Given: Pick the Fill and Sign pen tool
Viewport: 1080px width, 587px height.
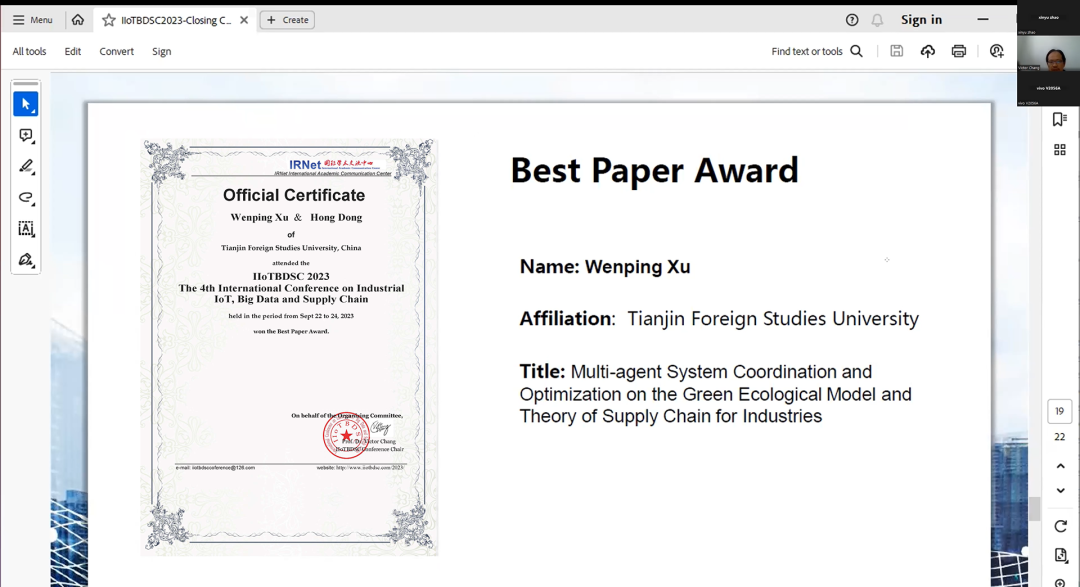Looking at the screenshot, I should click(x=25, y=260).
